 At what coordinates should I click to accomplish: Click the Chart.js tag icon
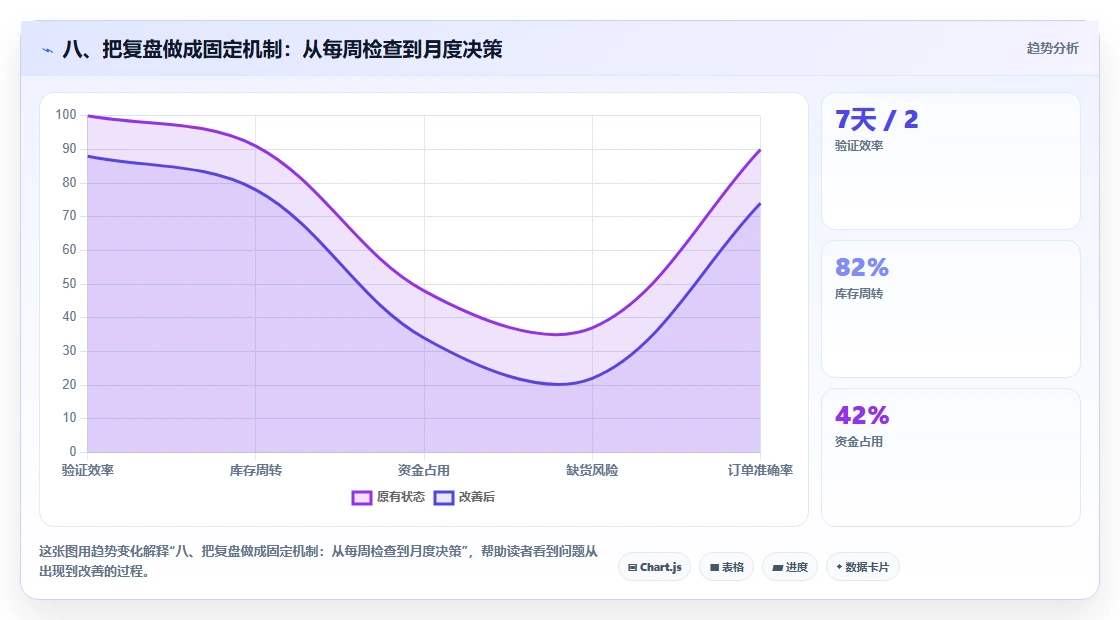pyautogui.click(x=632, y=568)
